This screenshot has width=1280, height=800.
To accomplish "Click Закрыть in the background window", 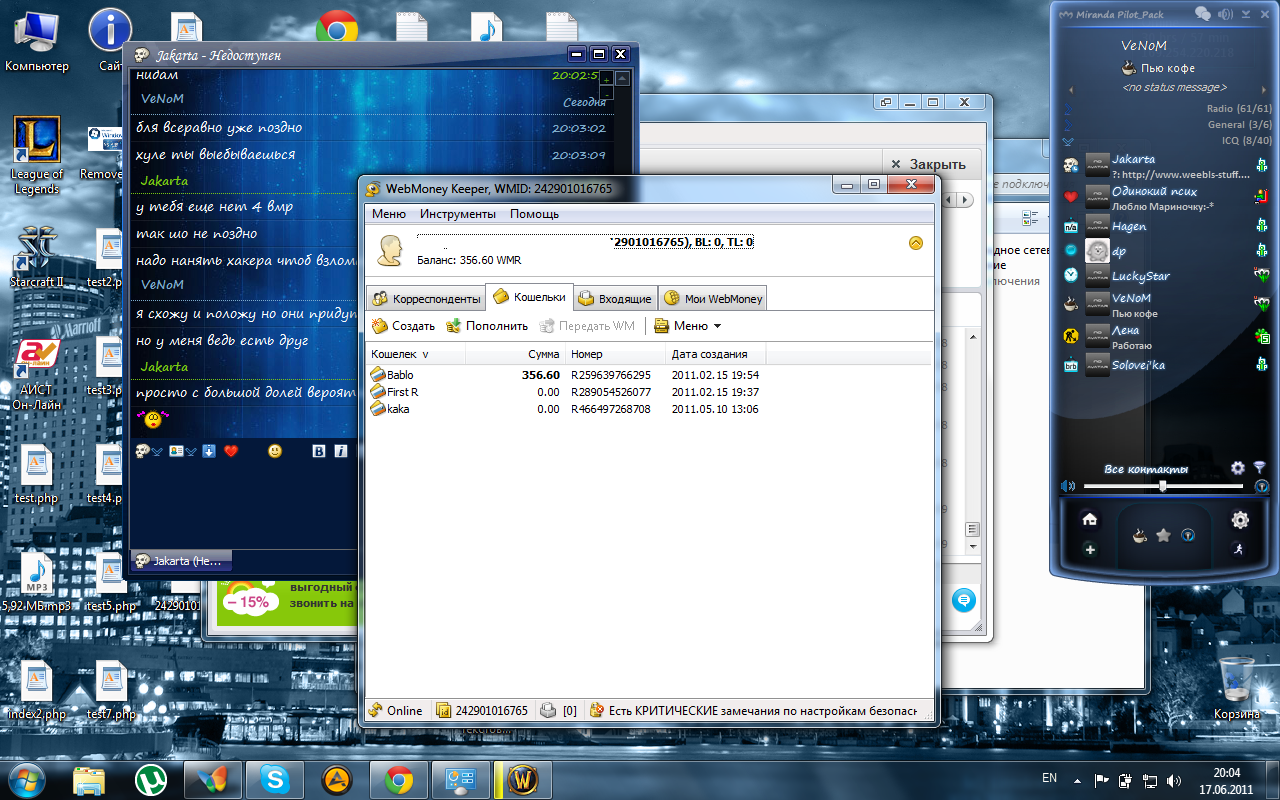I will pyautogui.click(x=929, y=164).
